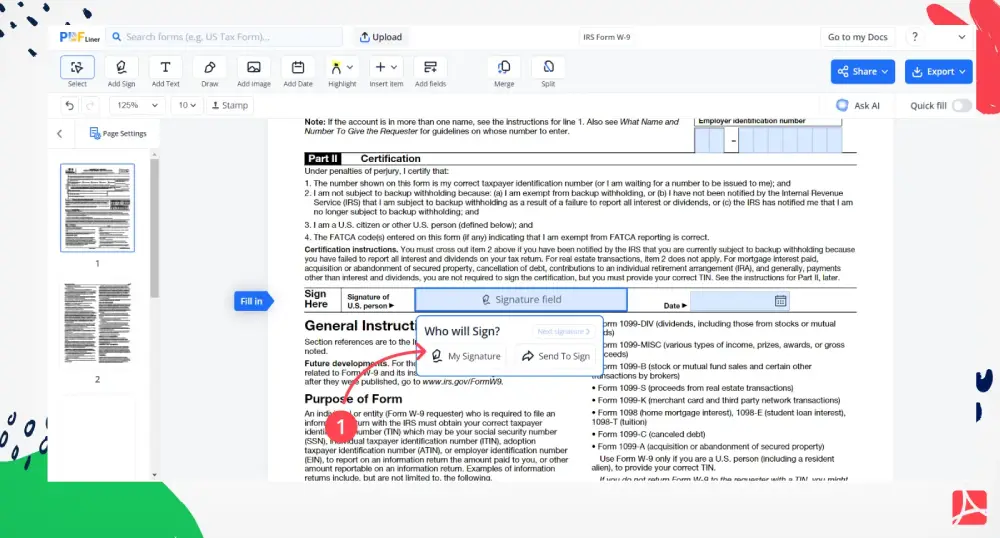Click the Insert item plus icon
1000x538 pixels.
pos(380,67)
